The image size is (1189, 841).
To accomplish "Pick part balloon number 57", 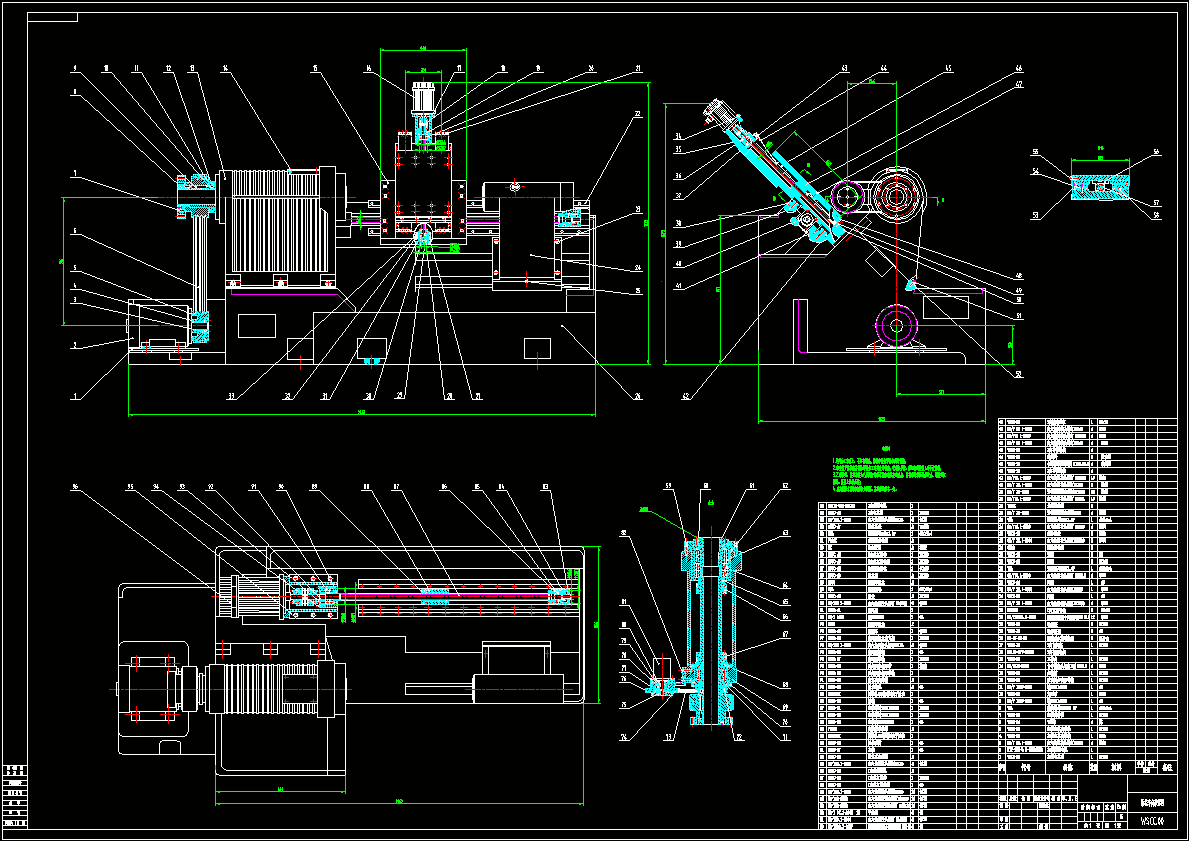I will pyautogui.click(x=1157, y=203).
